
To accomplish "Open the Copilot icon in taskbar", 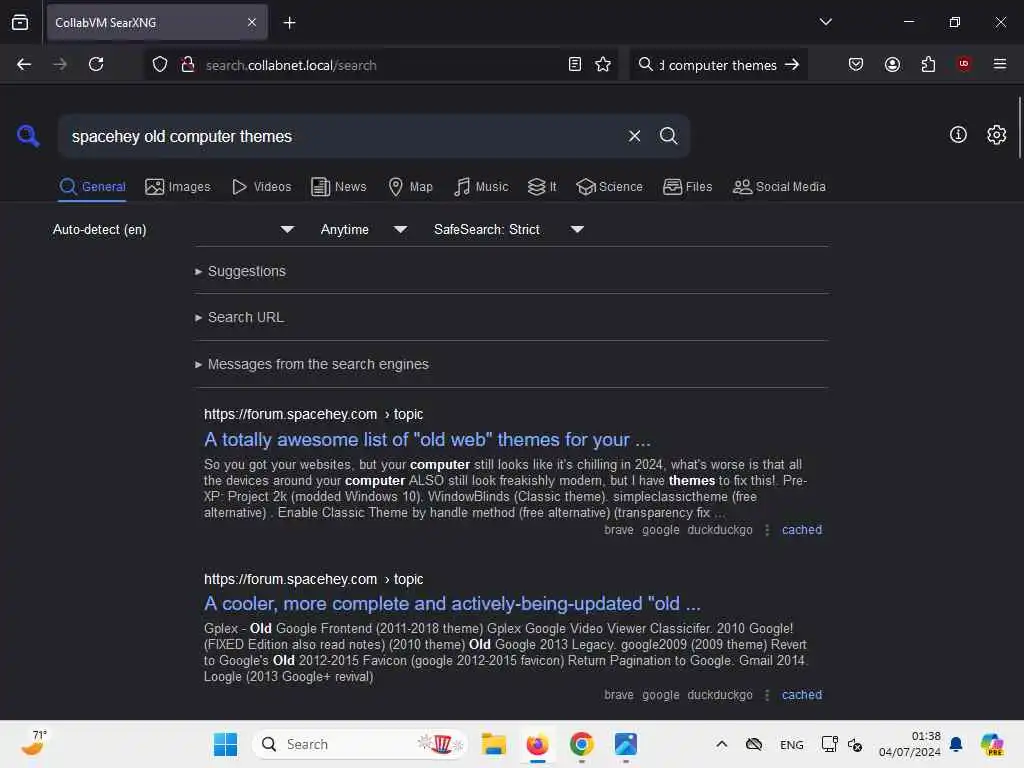I will coord(992,744).
